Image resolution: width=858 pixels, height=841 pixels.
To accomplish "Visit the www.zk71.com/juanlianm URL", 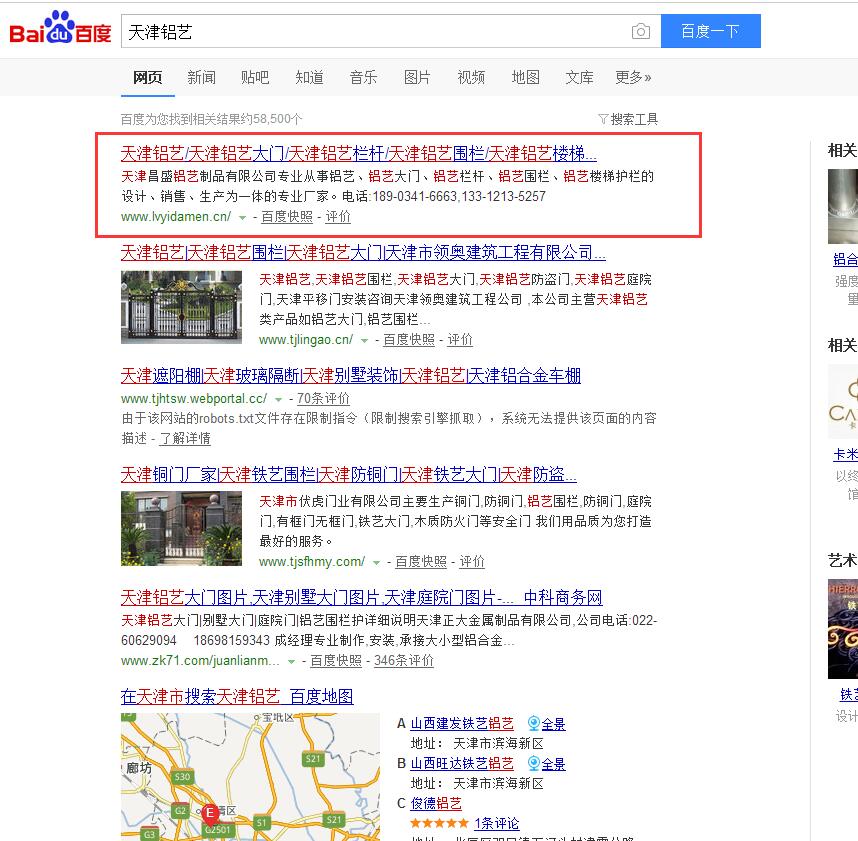I will (x=200, y=660).
